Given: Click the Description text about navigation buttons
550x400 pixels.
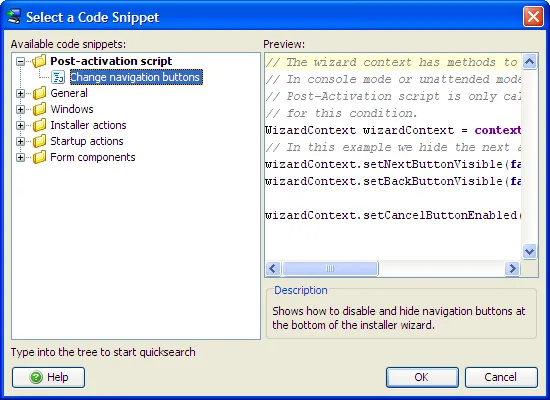Looking at the screenshot, I should [399, 318].
